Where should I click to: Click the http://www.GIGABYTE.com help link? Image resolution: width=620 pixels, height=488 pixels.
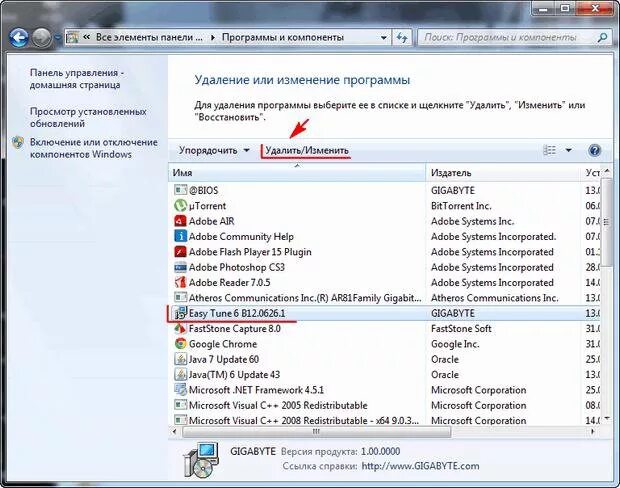point(420,466)
